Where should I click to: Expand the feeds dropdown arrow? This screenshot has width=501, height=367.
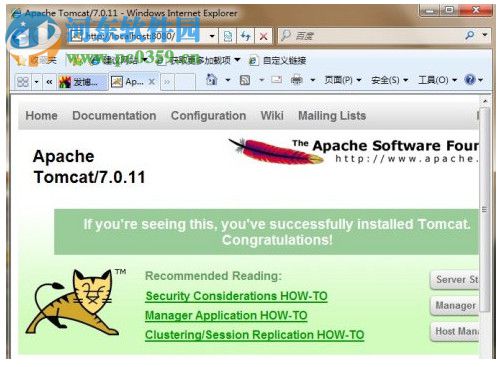click(x=262, y=80)
